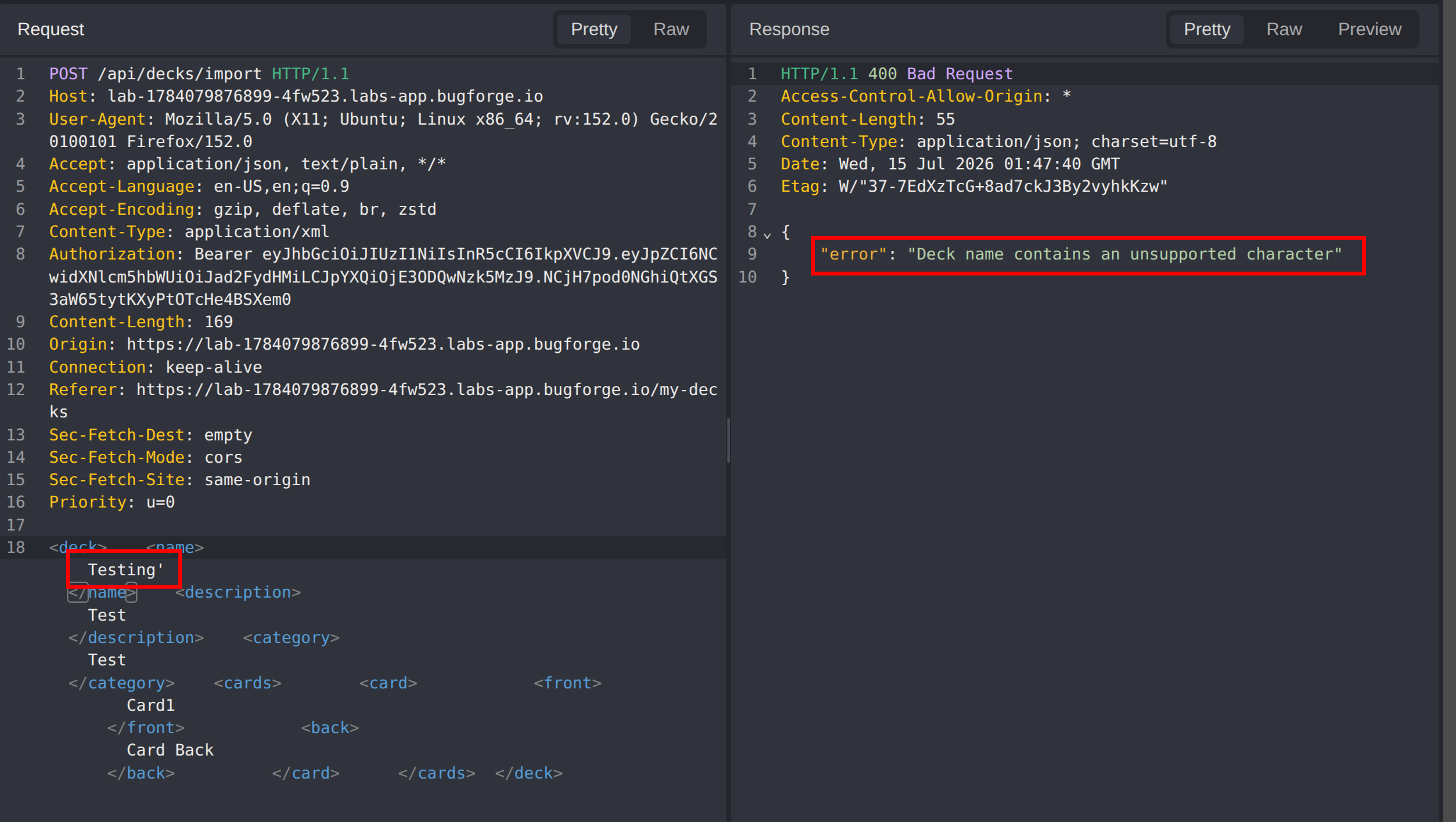Click the unsupported character error message

coord(1125,254)
